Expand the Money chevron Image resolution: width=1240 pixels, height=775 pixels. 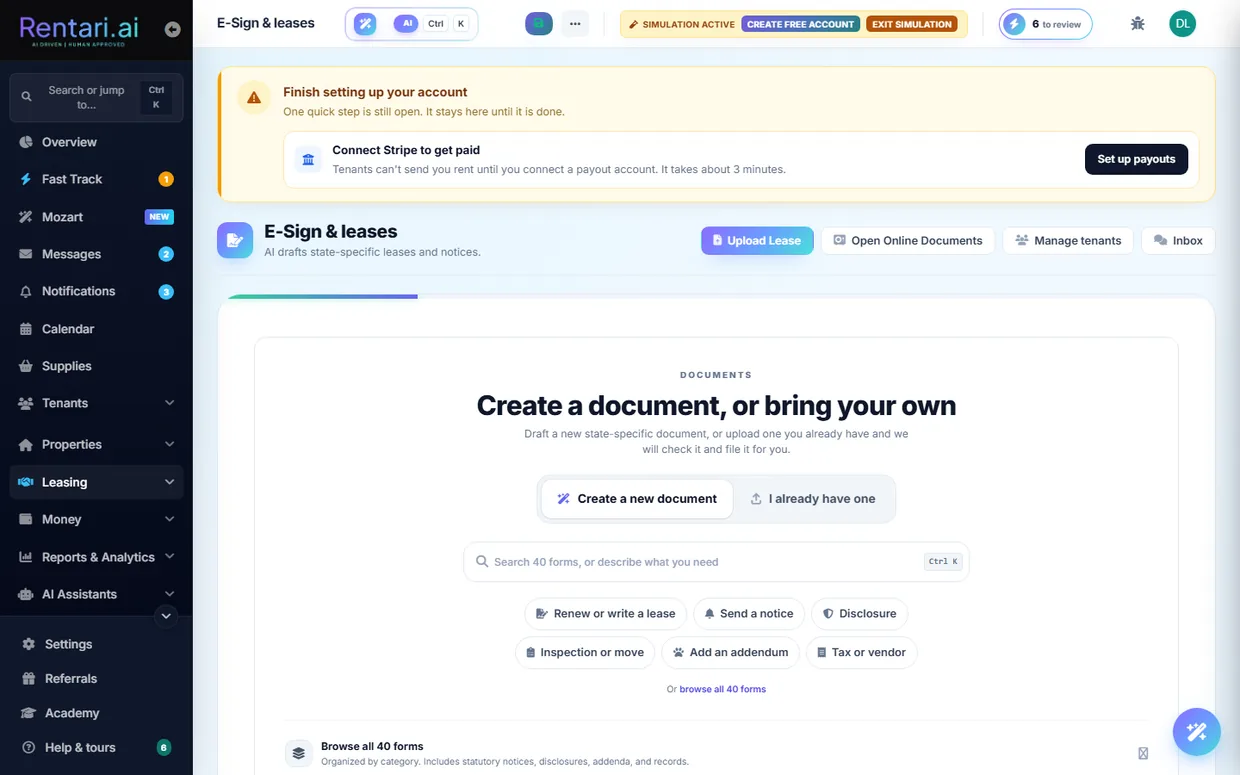(x=169, y=519)
